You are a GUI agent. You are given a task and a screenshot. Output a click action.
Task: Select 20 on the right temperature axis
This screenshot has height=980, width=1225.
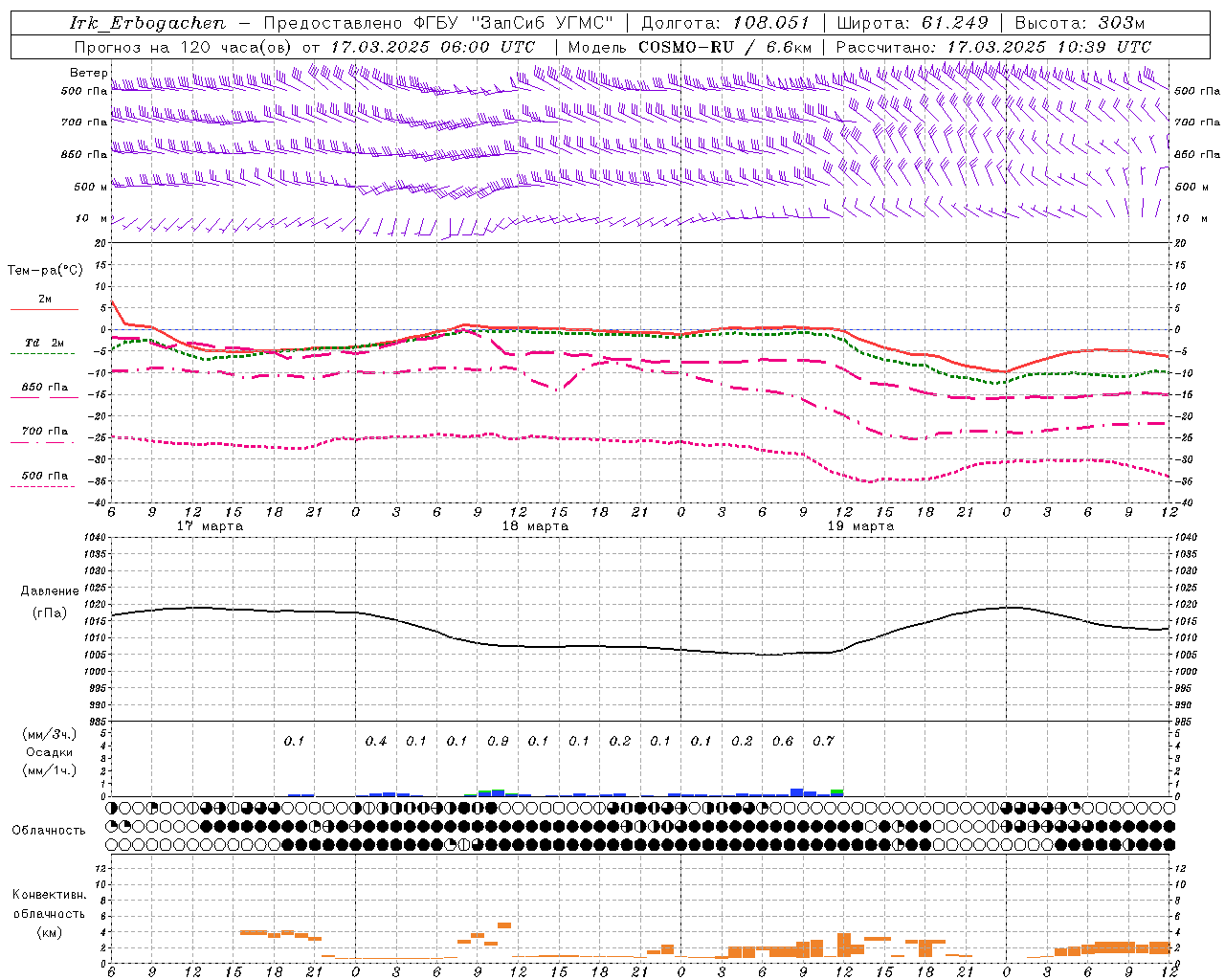[x=1181, y=244]
